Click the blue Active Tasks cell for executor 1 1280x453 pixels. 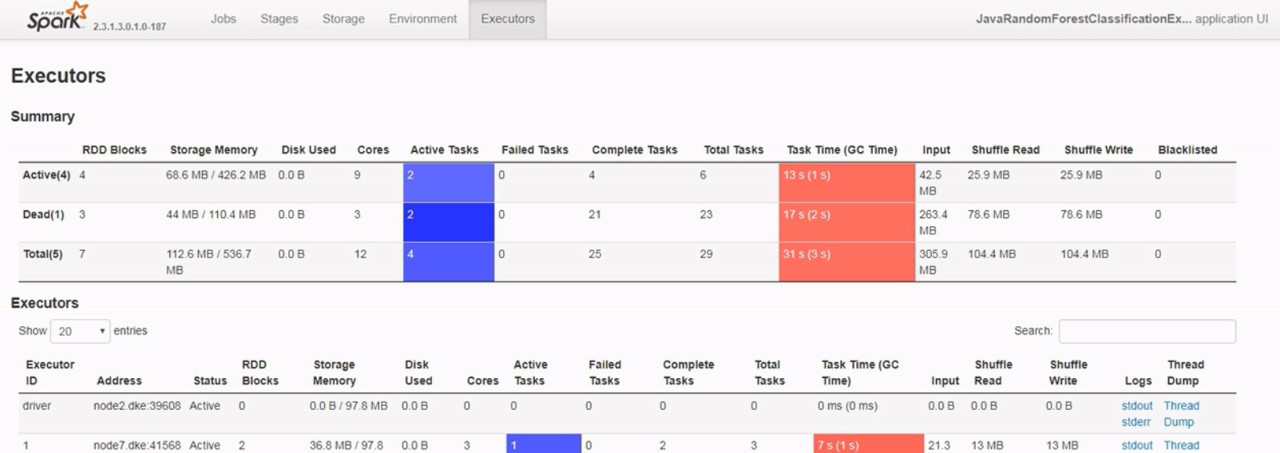click(544, 444)
